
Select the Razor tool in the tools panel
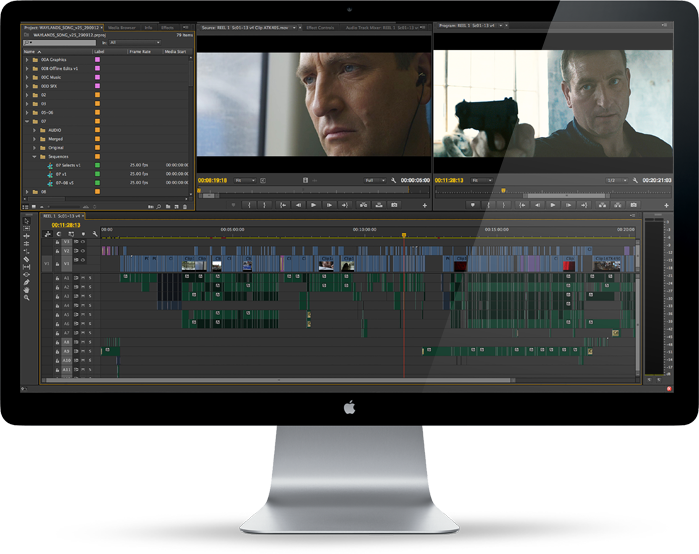click(27, 259)
